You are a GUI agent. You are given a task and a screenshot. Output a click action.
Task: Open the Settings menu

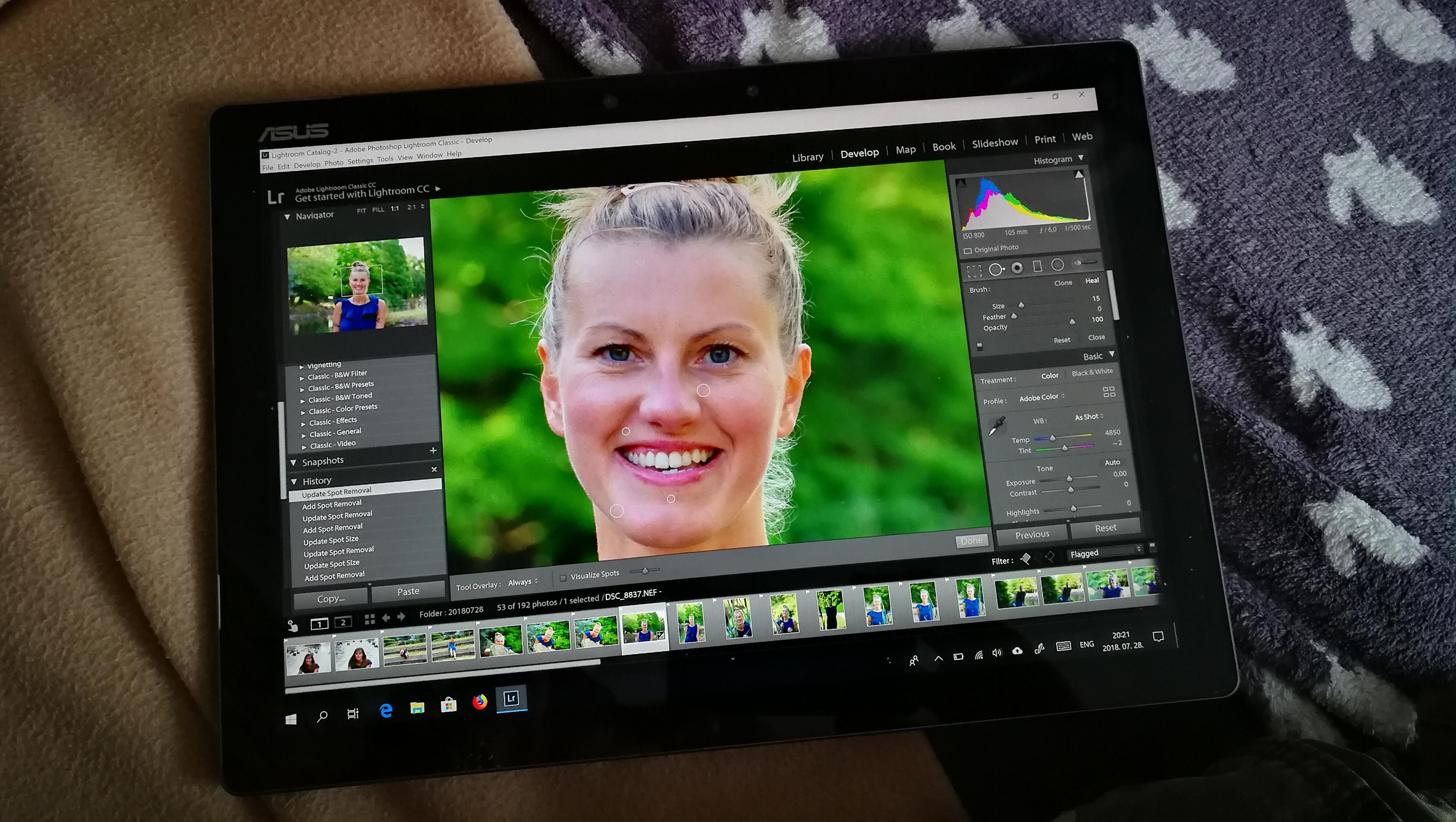pyautogui.click(x=360, y=161)
